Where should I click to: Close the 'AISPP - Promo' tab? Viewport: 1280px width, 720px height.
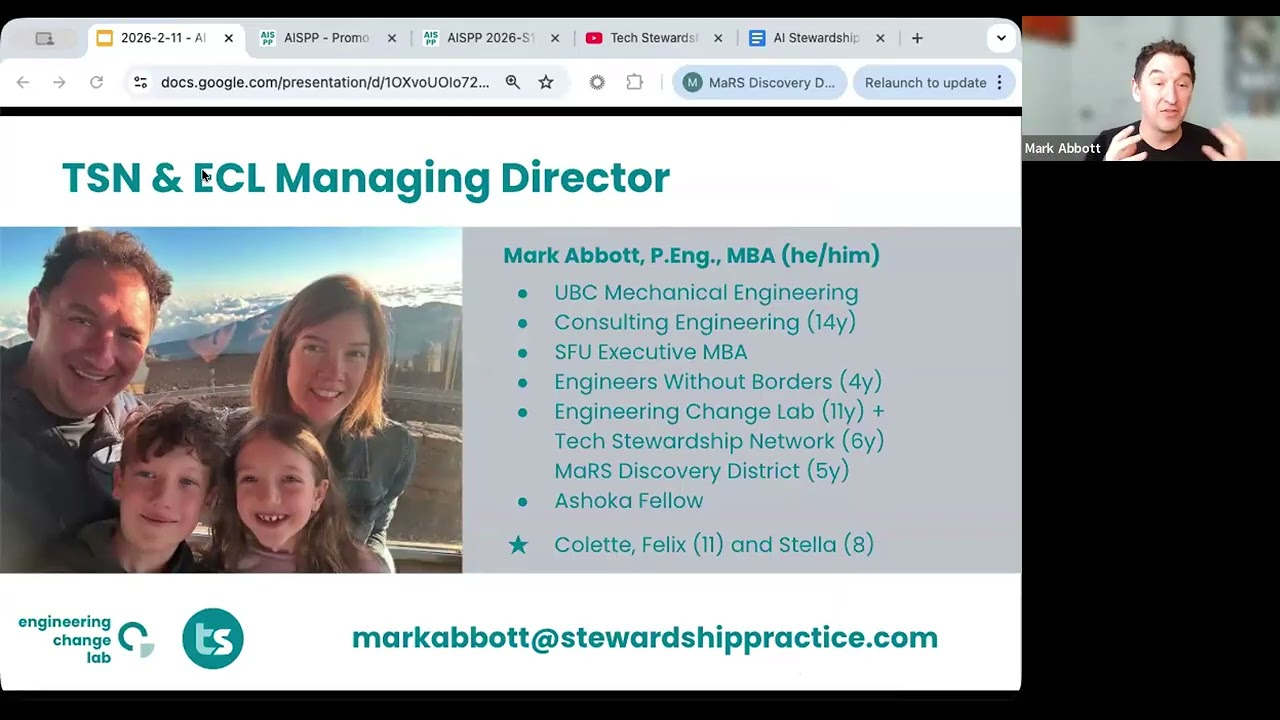tap(392, 38)
